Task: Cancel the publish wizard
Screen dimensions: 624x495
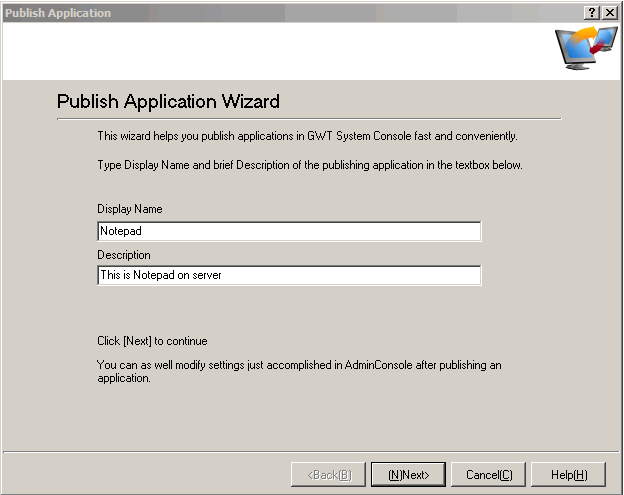Action: click(x=488, y=474)
